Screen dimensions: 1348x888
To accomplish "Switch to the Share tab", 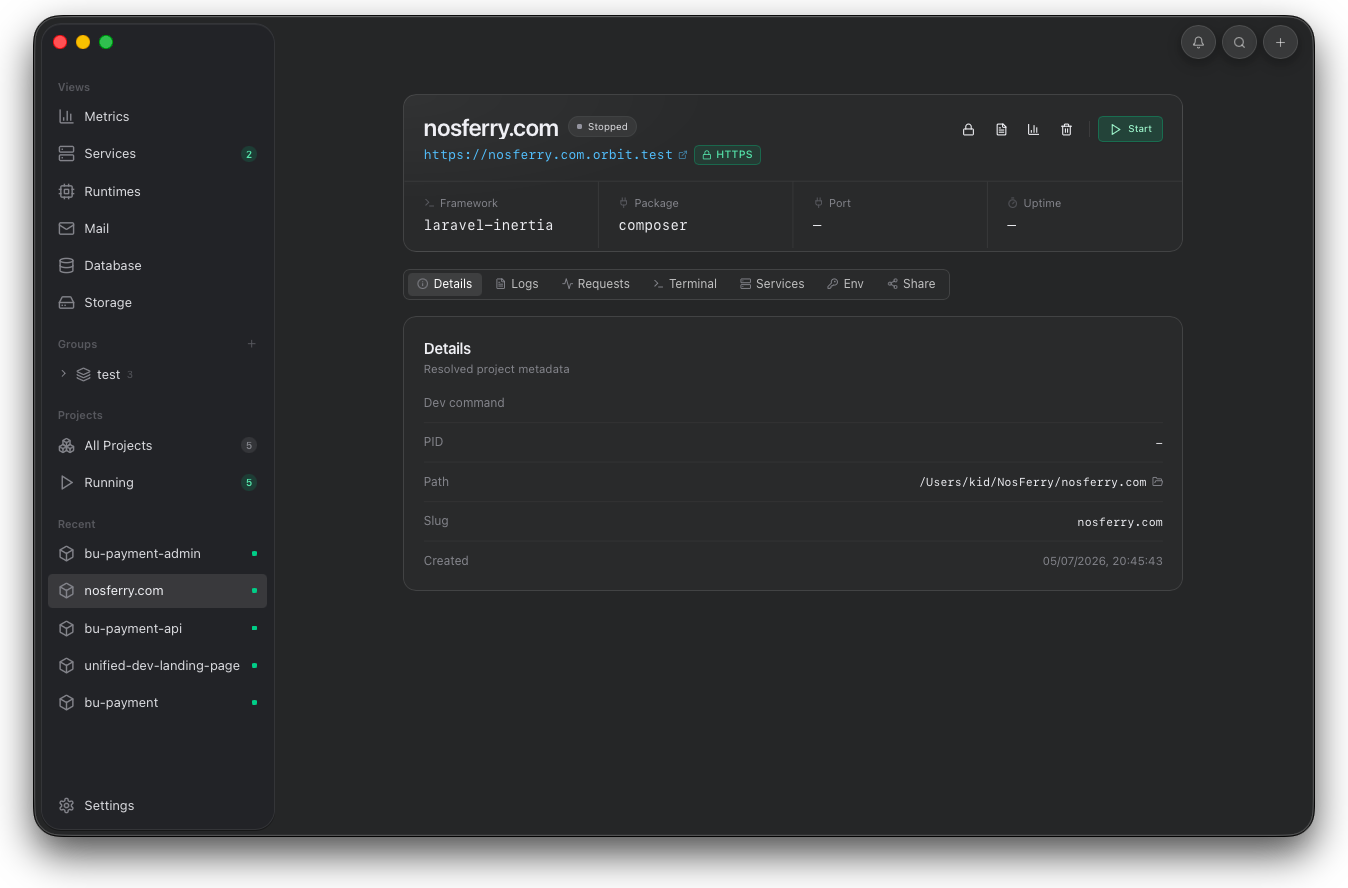I will click(x=911, y=284).
